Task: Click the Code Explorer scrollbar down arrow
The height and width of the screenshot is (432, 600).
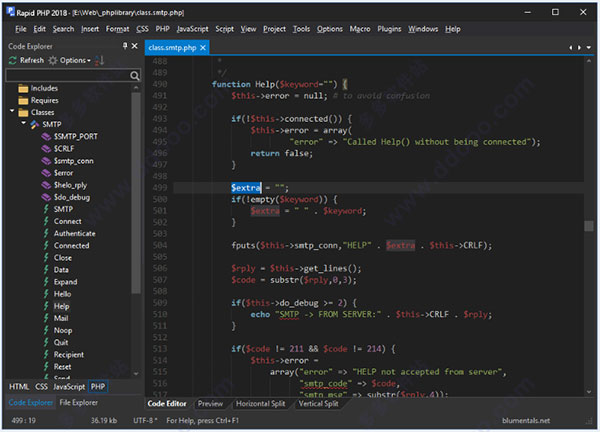Action: point(136,373)
